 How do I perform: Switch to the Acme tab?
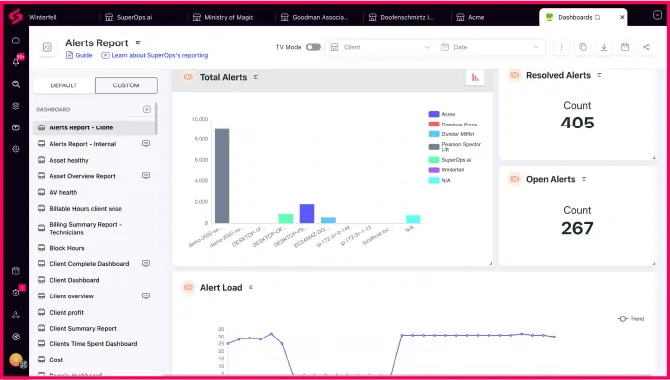tap(470, 18)
